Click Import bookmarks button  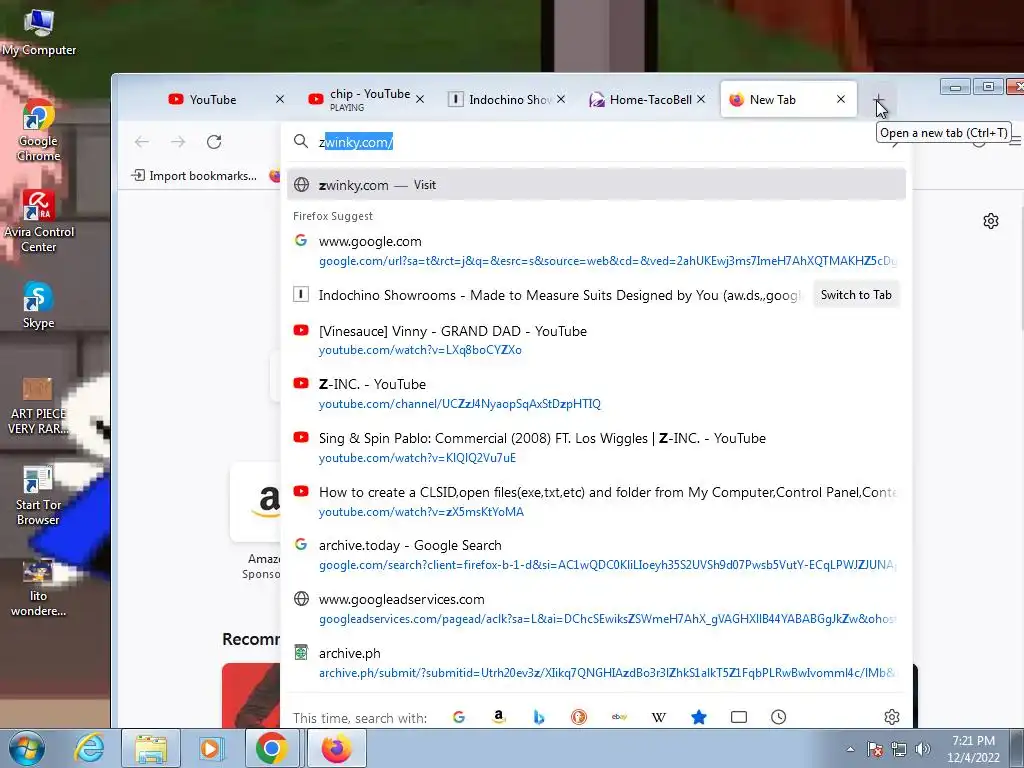(195, 176)
